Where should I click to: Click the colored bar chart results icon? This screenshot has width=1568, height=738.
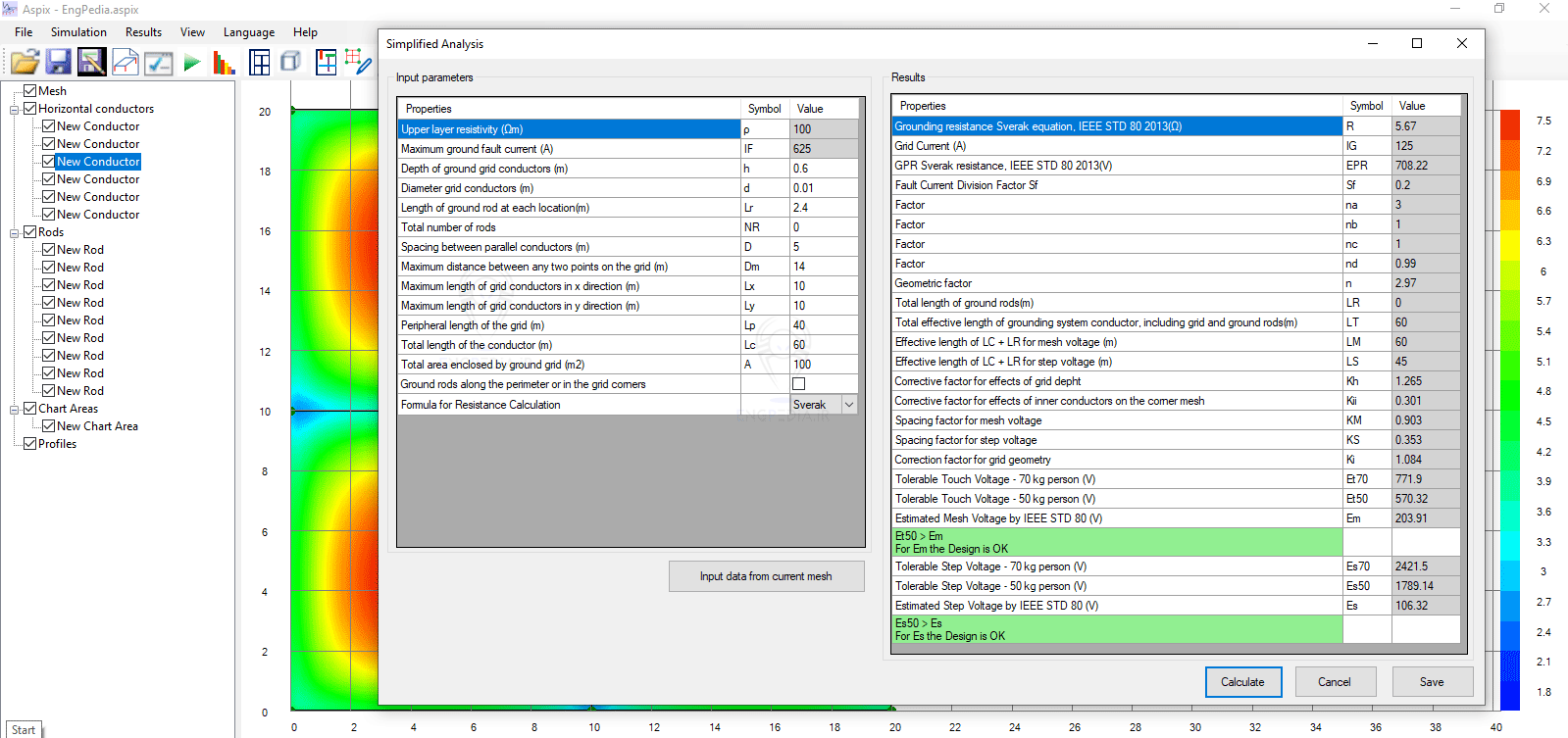click(225, 63)
